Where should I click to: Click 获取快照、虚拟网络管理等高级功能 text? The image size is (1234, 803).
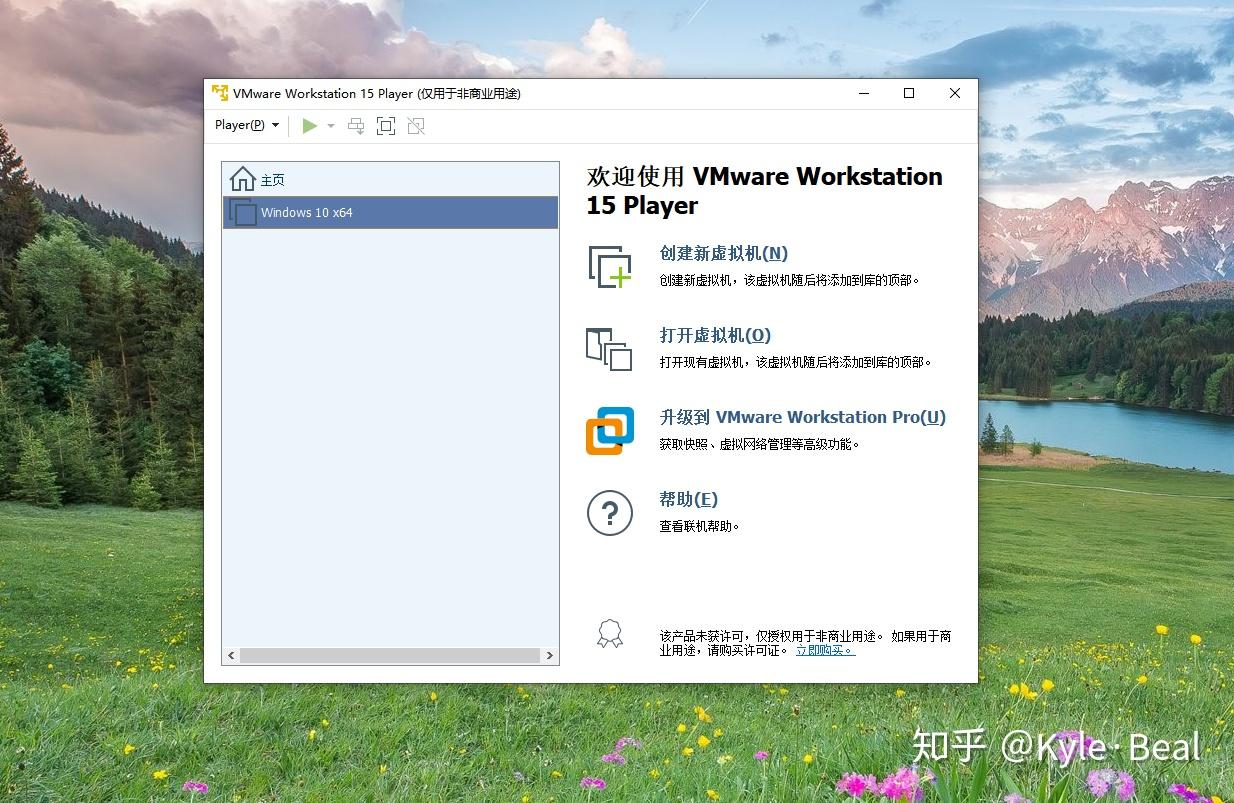(x=759, y=445)
